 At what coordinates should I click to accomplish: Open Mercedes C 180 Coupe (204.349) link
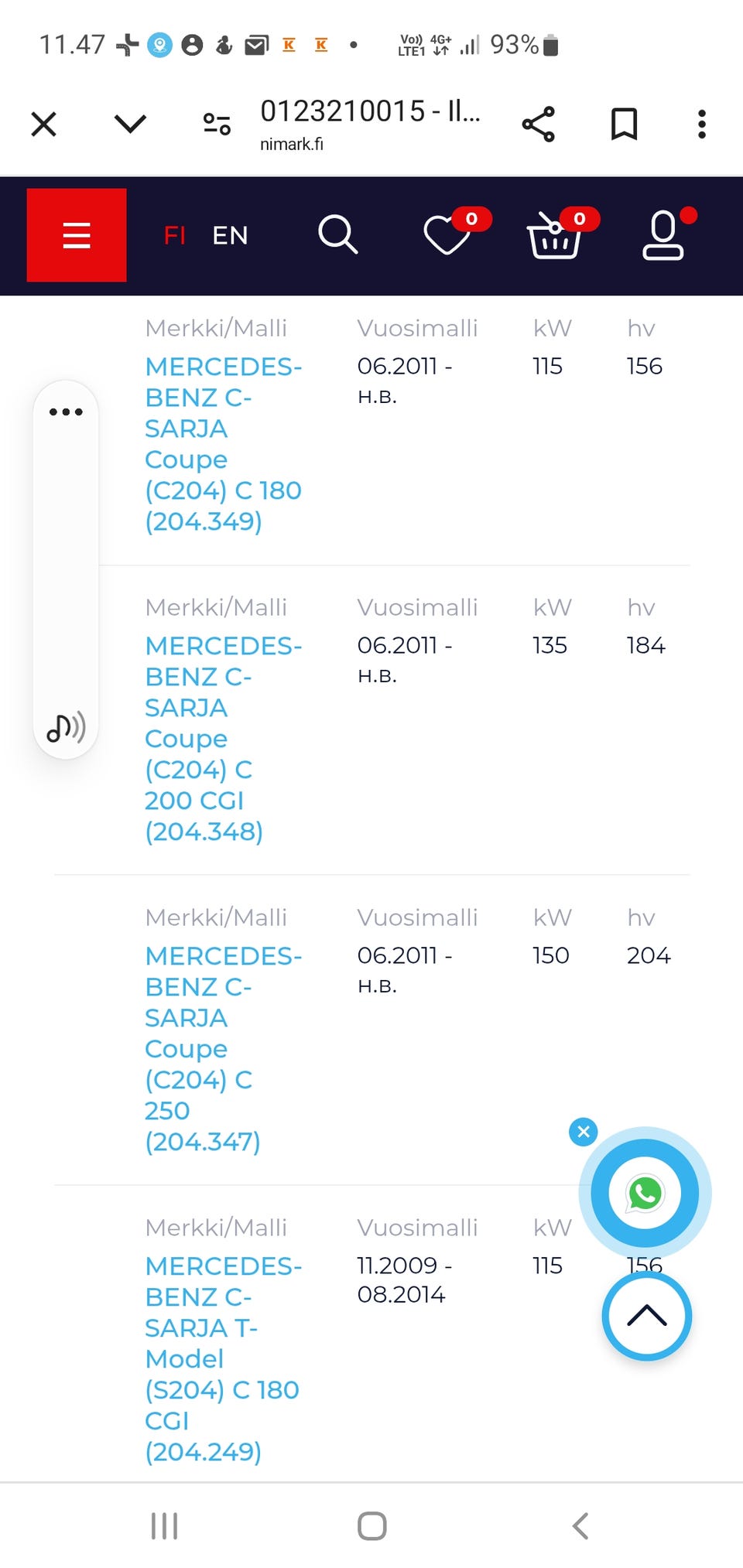pos(223,444)
